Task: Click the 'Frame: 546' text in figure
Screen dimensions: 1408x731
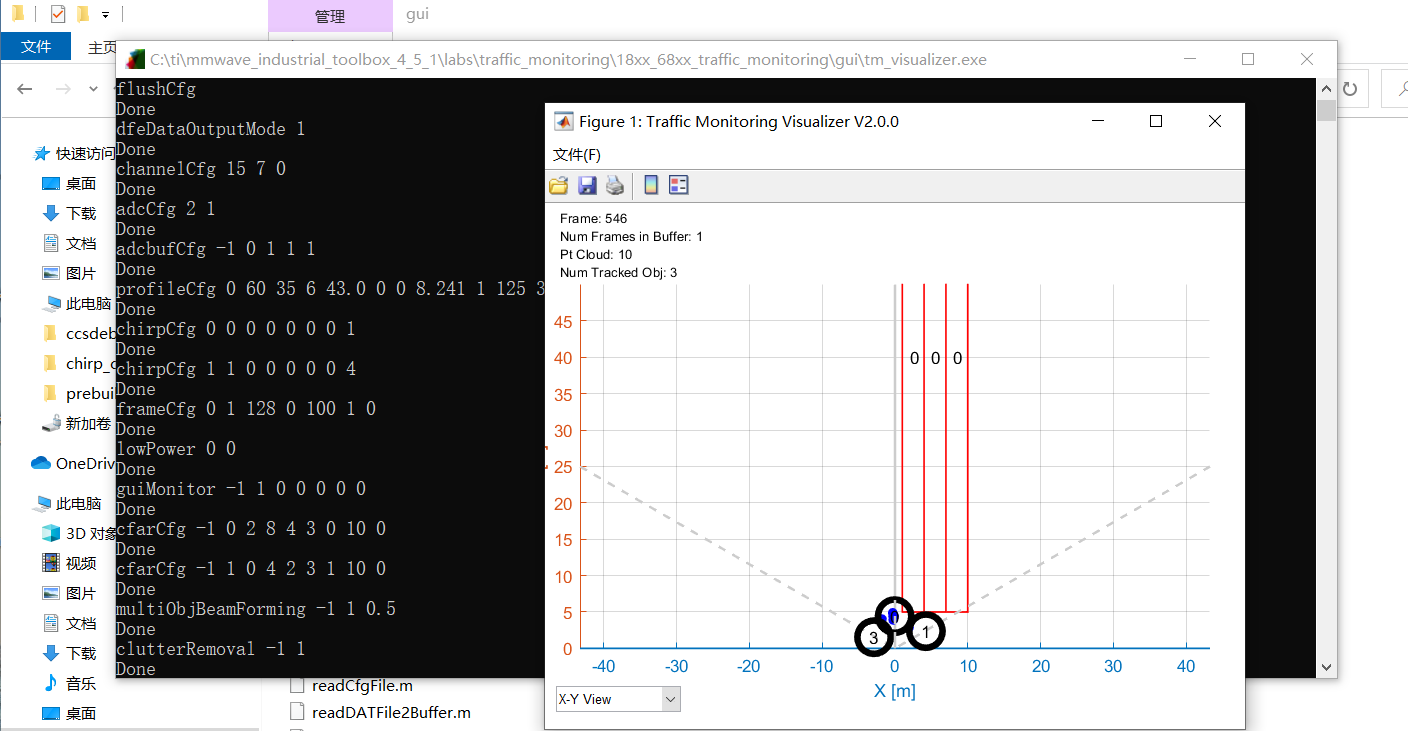Action: [x=594, y=218]
